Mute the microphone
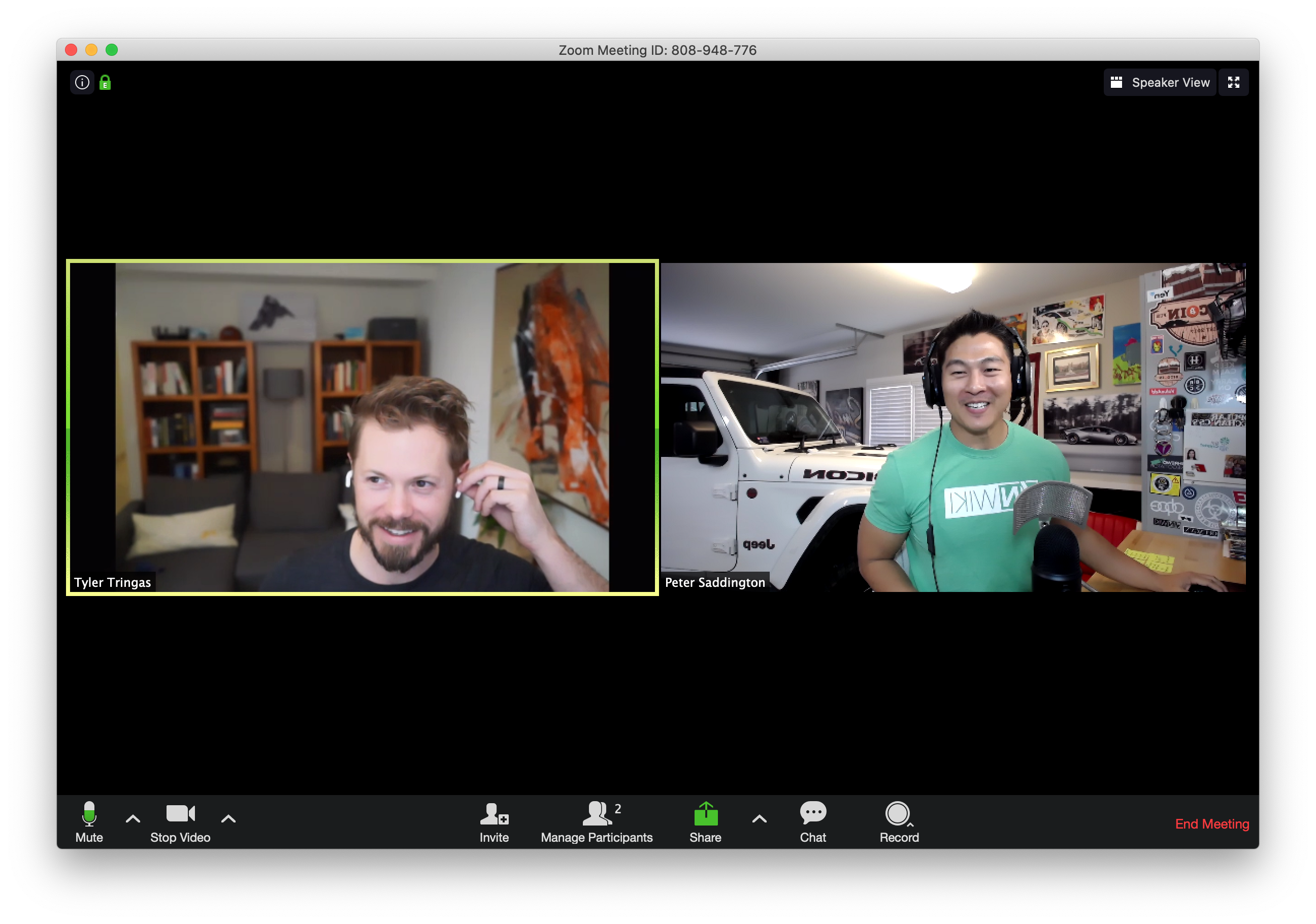1316x924 pixels. click(x=89, y=822)
